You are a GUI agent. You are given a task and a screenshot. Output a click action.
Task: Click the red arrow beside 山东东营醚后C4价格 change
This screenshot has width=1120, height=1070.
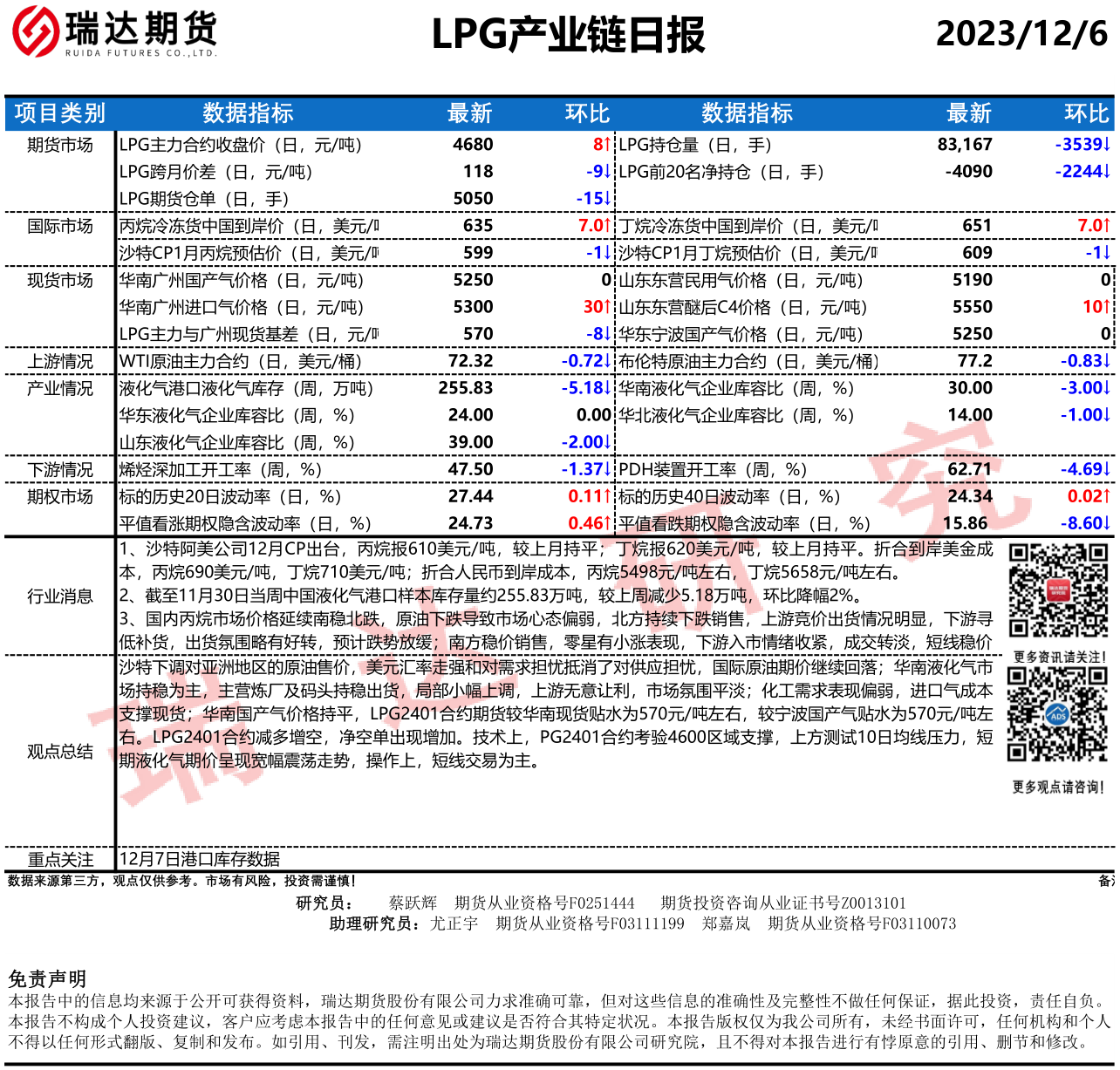(x=1107, y=307)
